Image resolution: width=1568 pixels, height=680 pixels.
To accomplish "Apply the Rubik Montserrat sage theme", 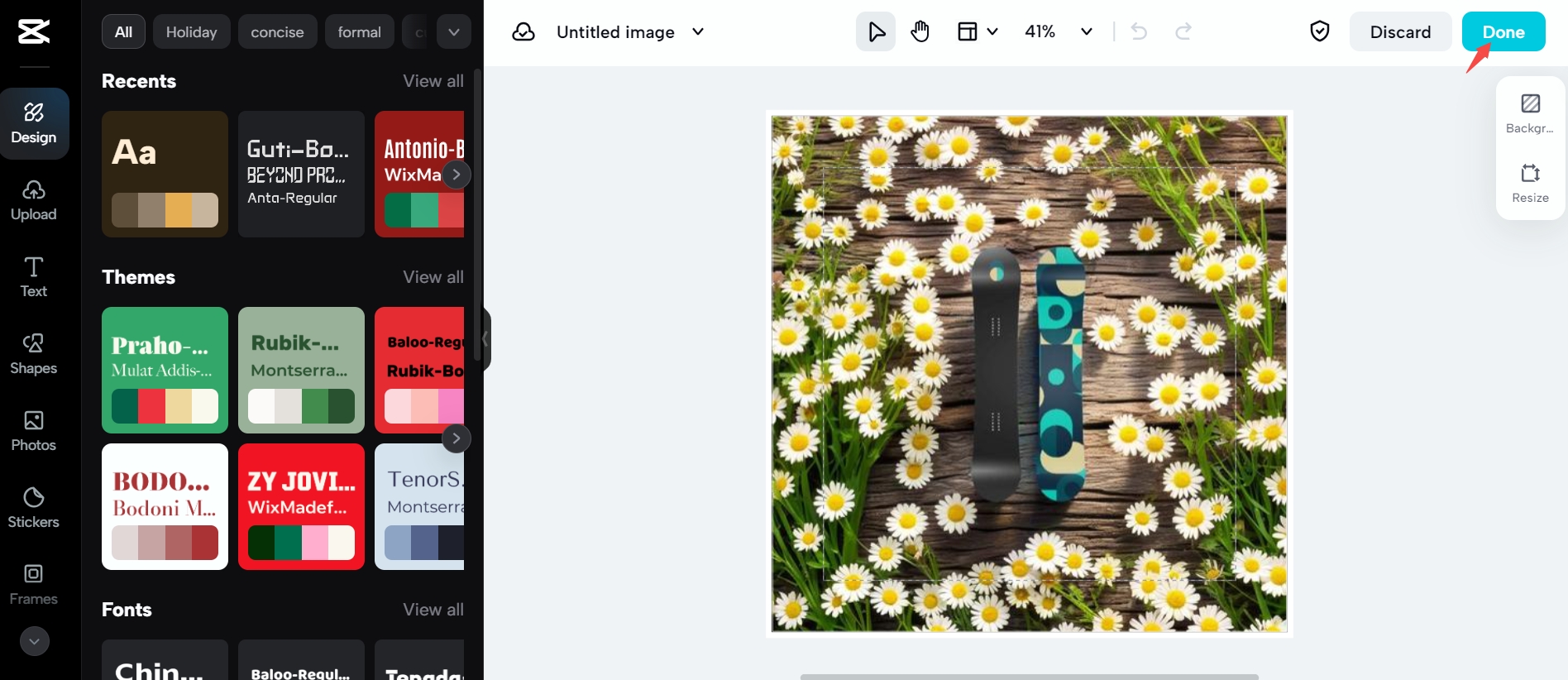I will pyautogui.click(x=301, y=371).
